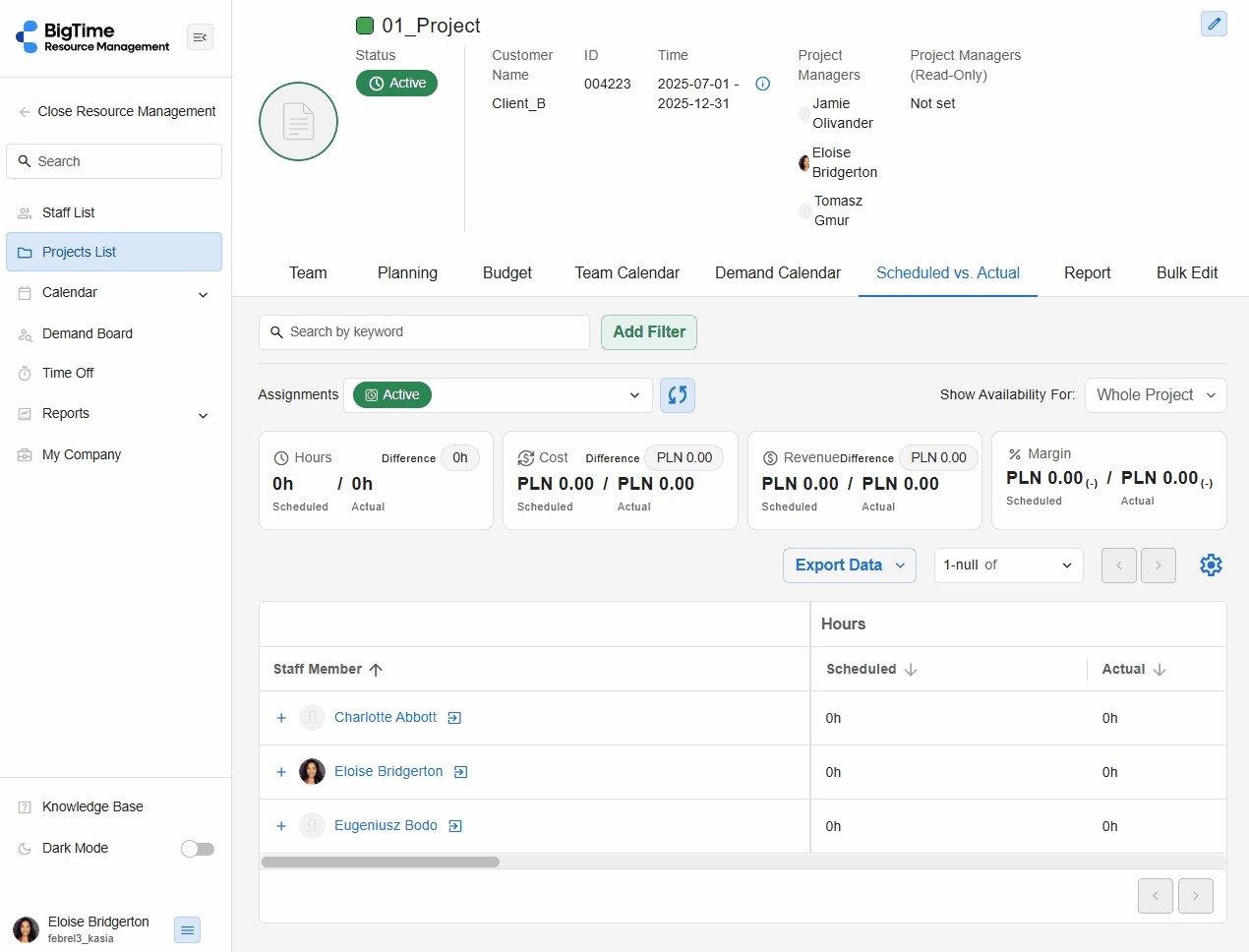The width and height of the screenshot is (1249, 952).
Task: Open the Team Calendar tab
Action: coord(626,273)
